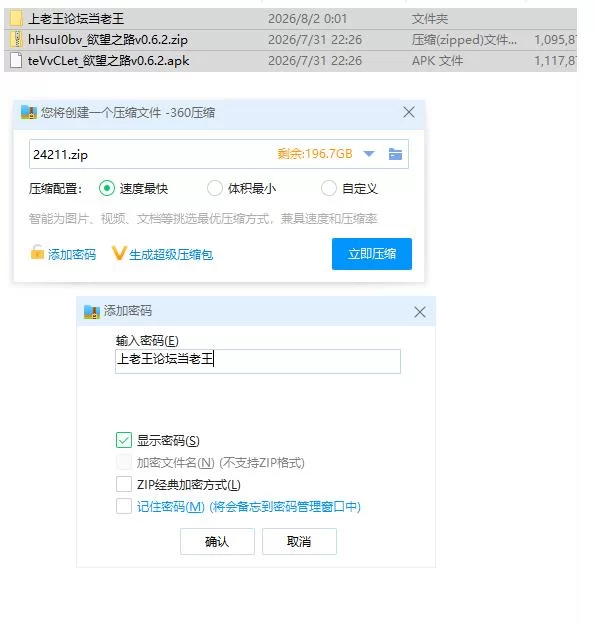Screen dimensions: 596x624
Task: Click the V icon for 生成超级压缩包
Action: [119, 253]
